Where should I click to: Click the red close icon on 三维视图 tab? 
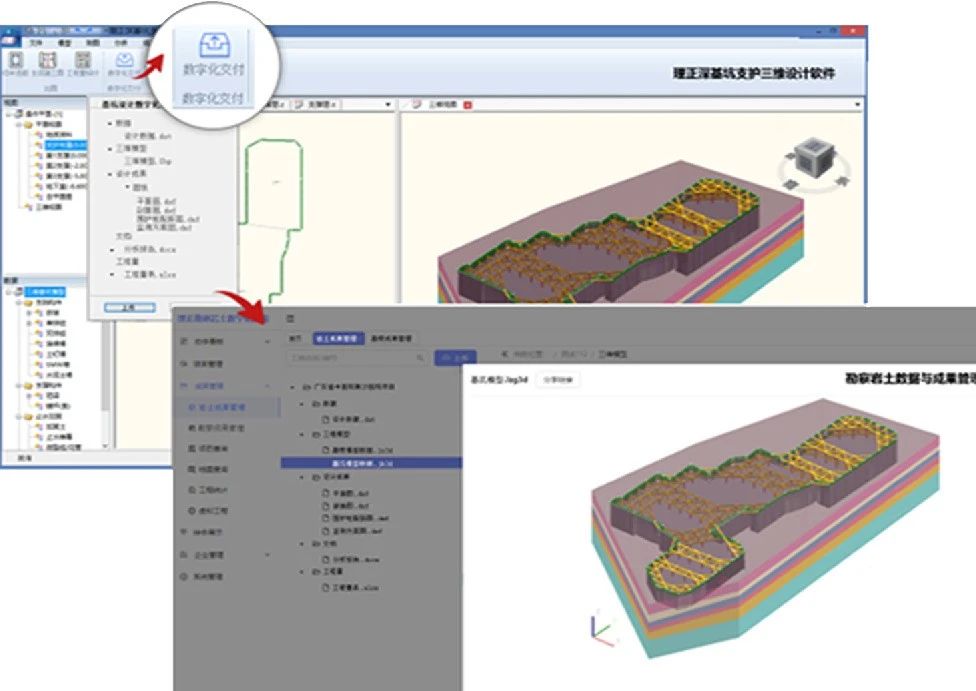point(467,104)
